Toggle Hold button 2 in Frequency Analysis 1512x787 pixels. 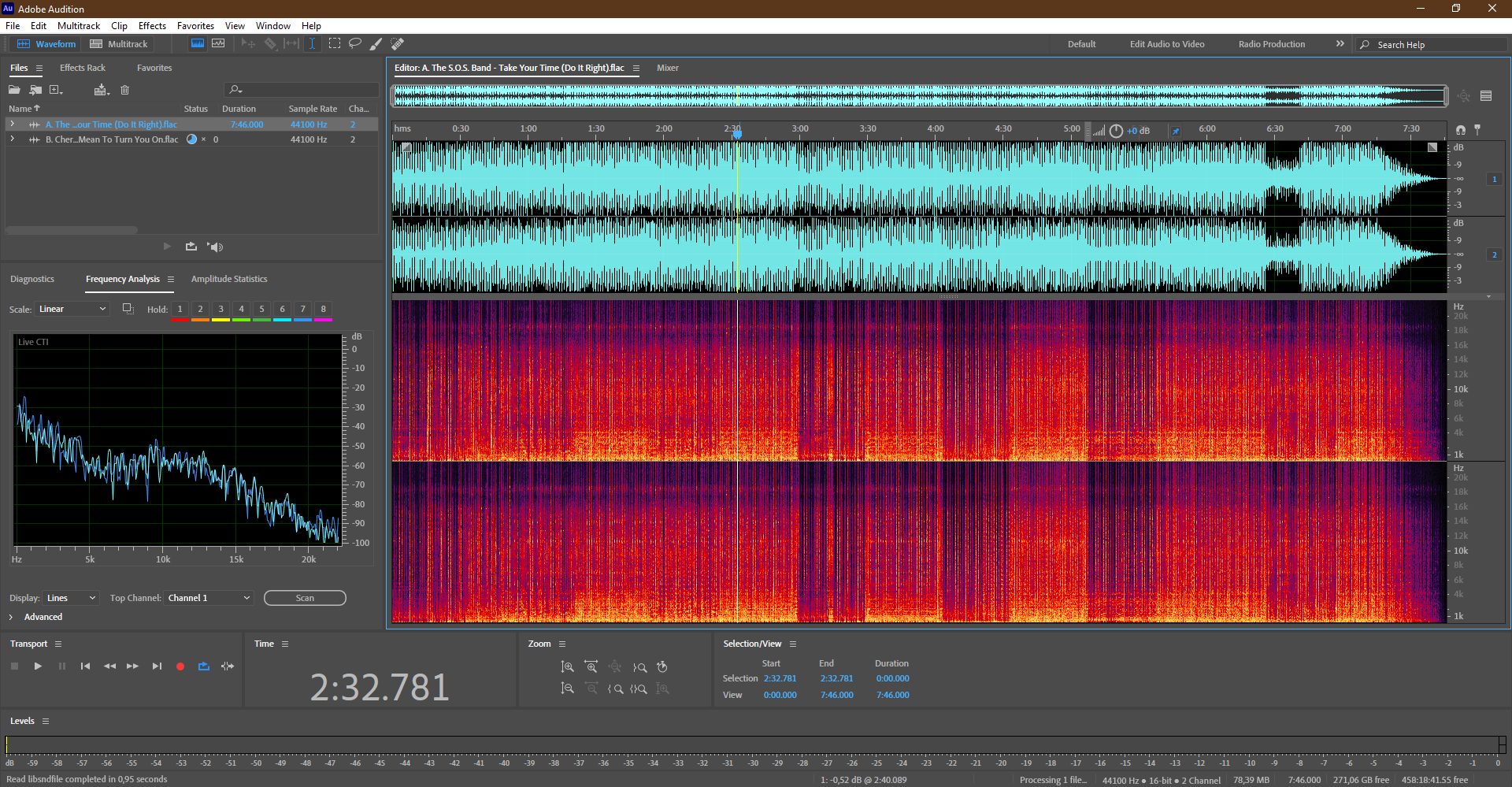coord(201,310)
